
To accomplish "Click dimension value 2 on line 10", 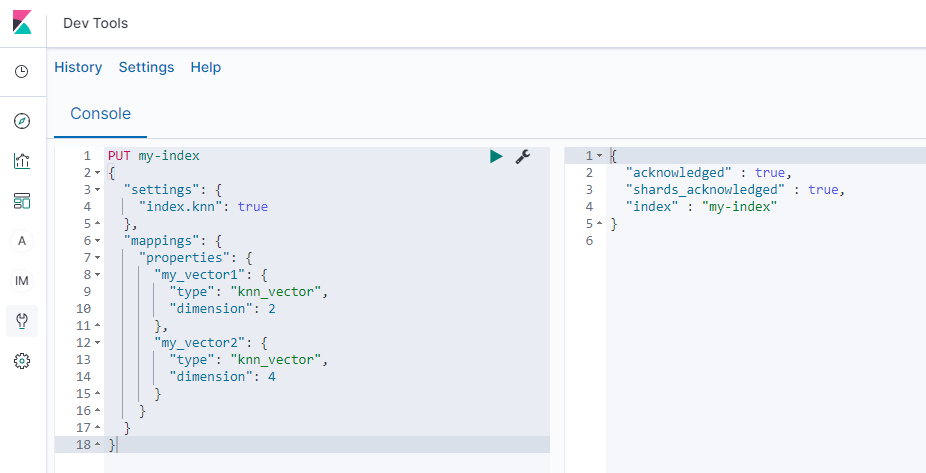I will click(x=272, y=309).
